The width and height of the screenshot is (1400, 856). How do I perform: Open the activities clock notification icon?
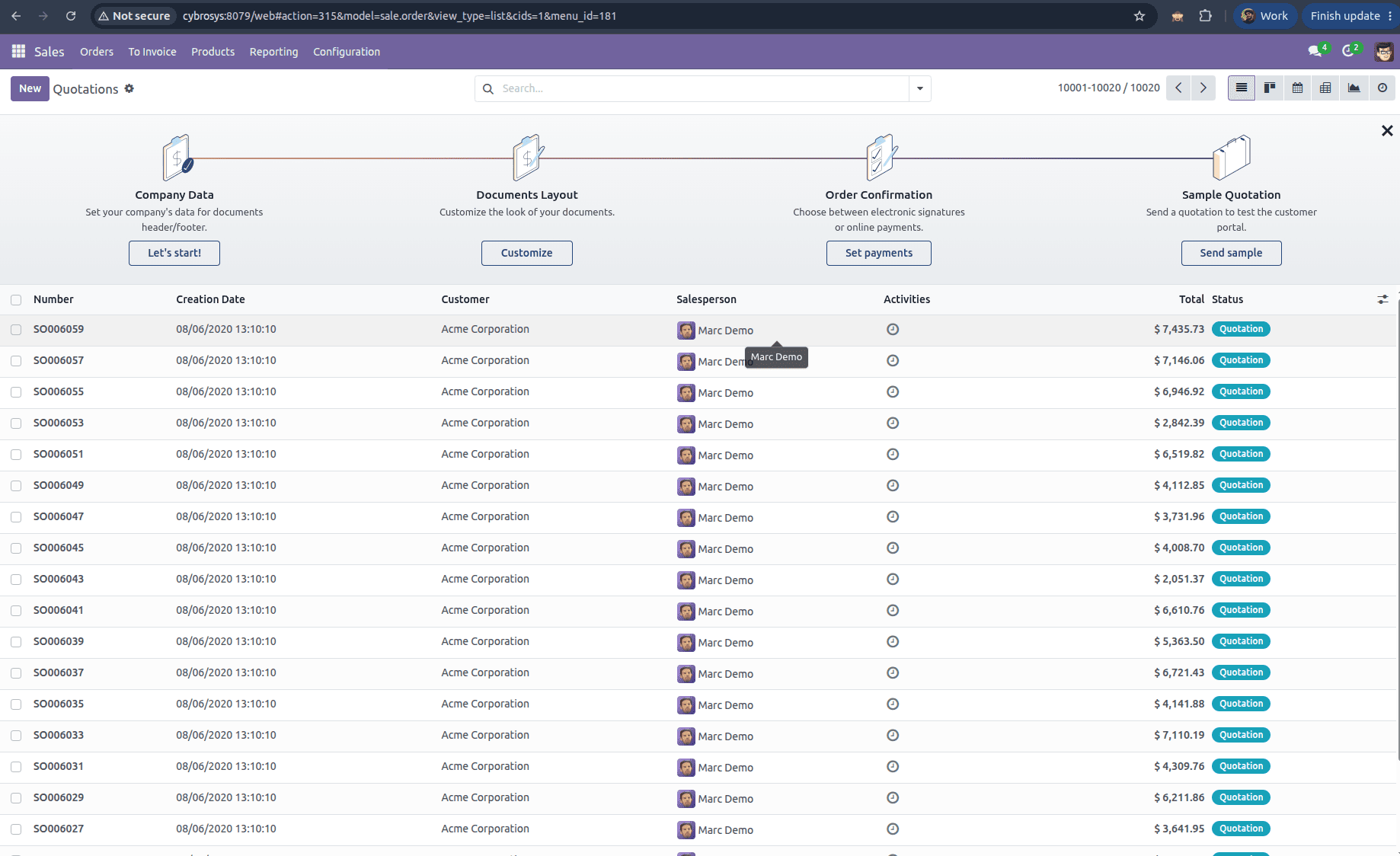pos(1350,51)
